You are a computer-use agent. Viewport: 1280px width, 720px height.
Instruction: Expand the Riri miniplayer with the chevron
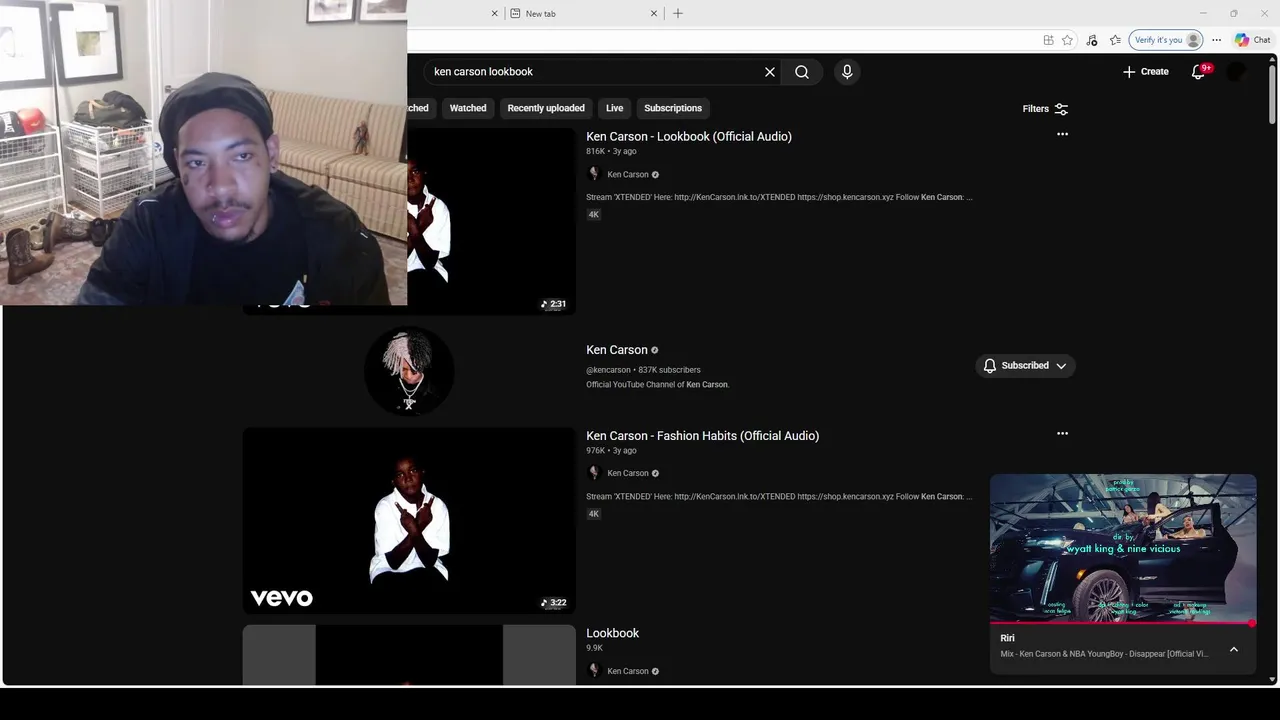pos(1234,649)
